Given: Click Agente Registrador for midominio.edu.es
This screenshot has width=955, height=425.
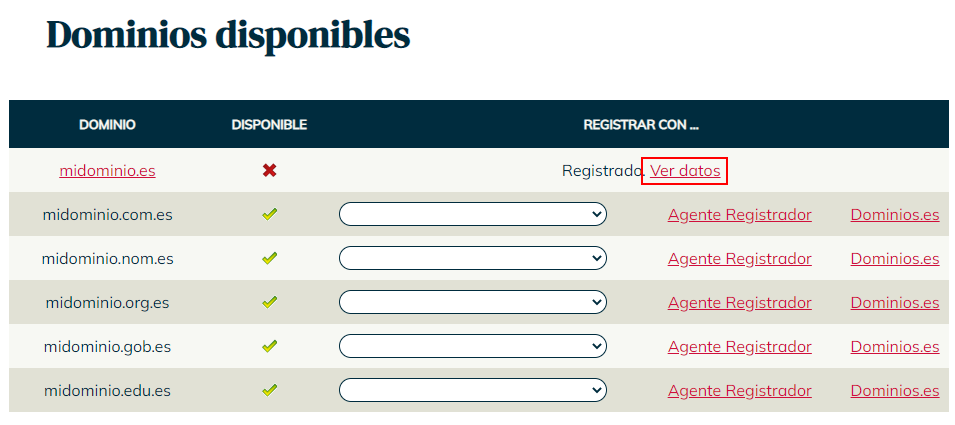Looking at the screenshot, I should pos(739,390).
